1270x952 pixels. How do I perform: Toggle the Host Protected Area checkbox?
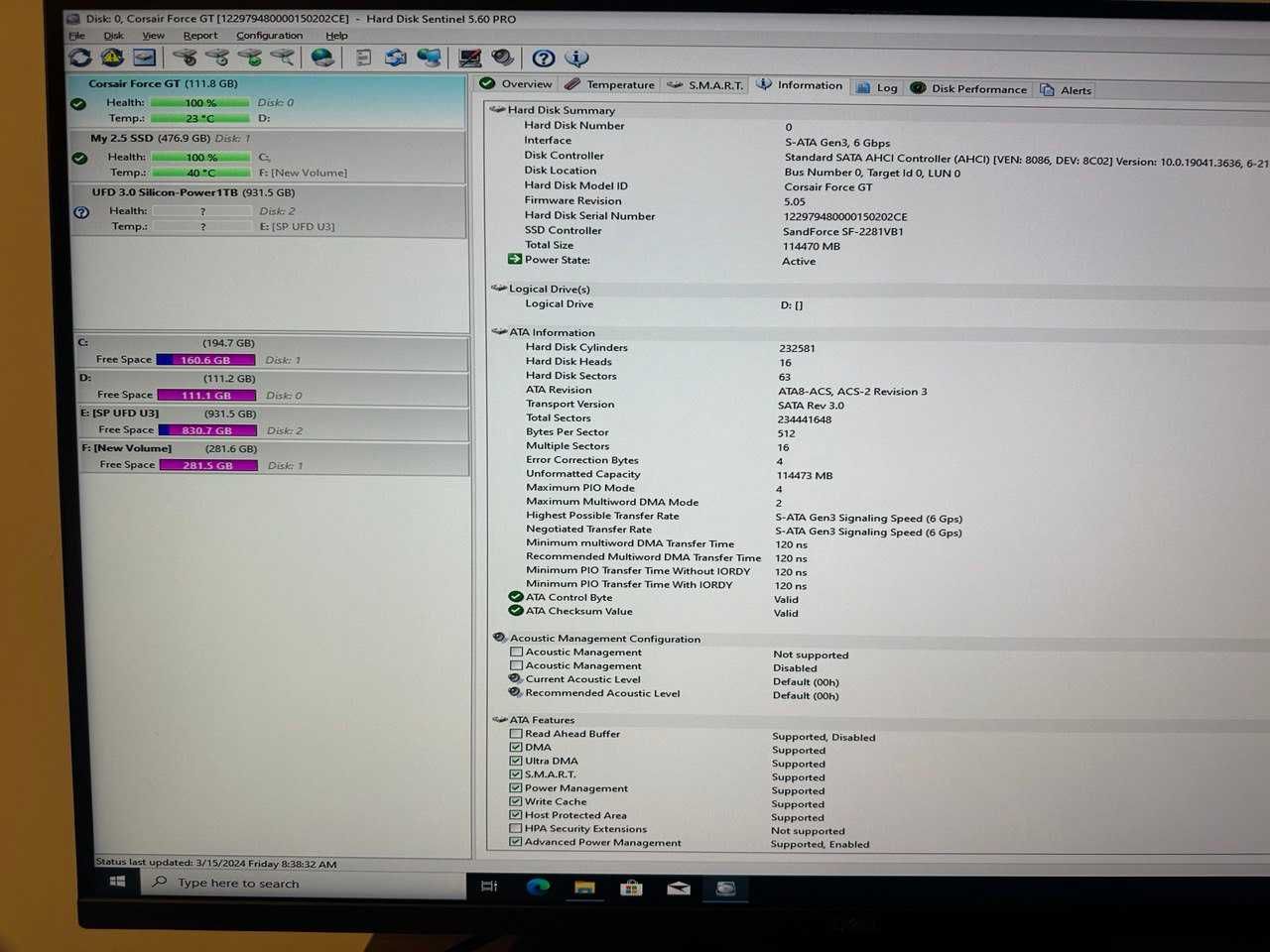(516, 815)
